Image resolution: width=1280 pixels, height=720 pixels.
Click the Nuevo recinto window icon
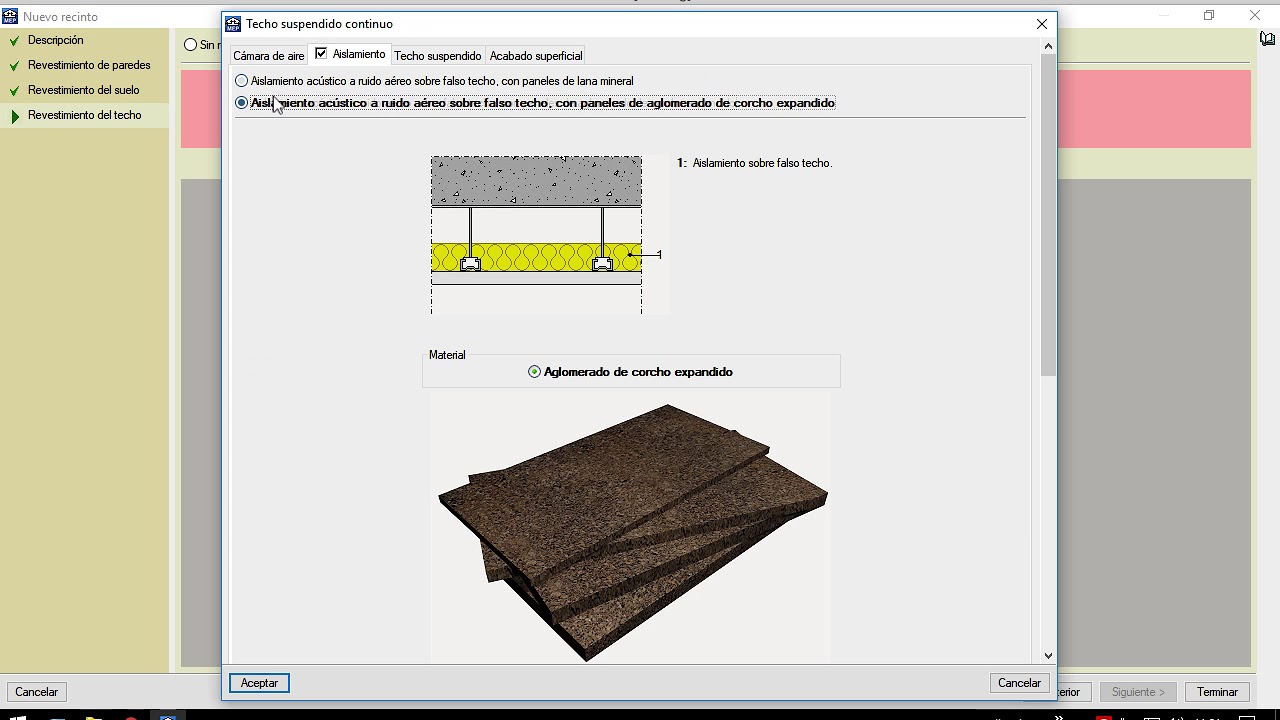(10, 17)
